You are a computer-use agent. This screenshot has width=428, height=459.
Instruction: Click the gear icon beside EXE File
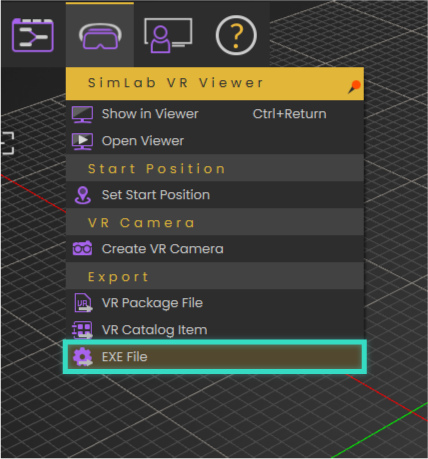click(x=83, y=357)
